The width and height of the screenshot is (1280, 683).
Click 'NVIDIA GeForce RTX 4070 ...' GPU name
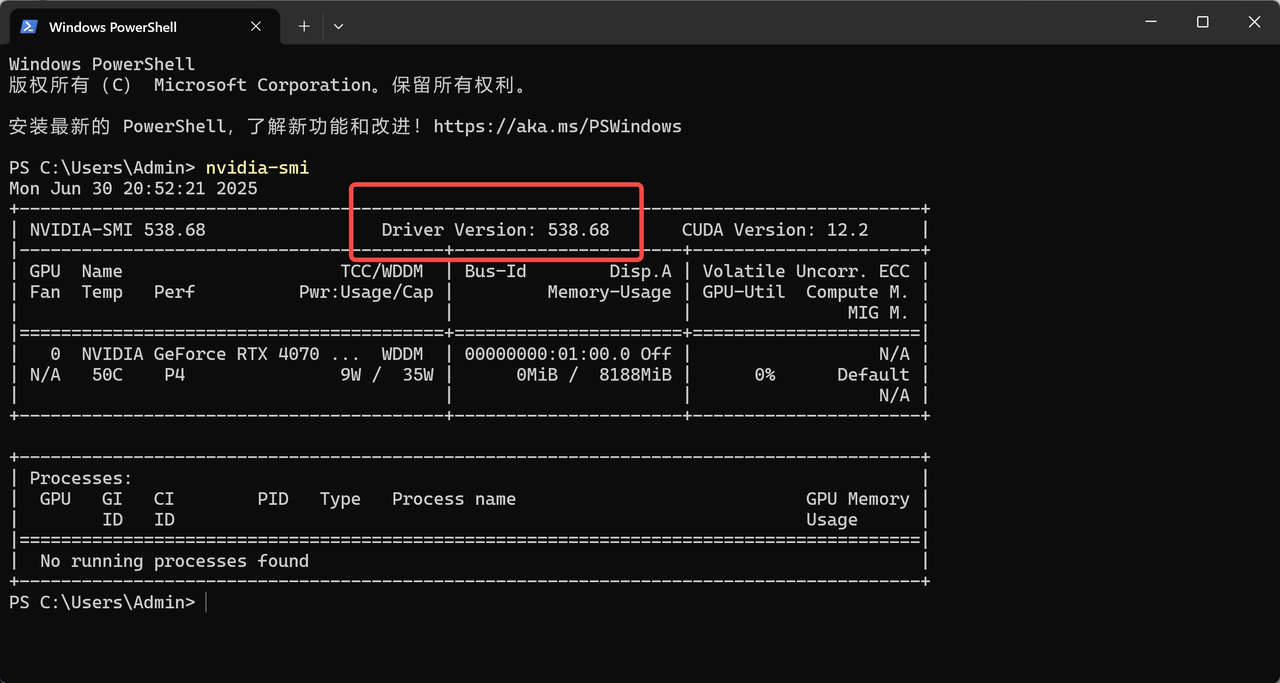(x=221, y=354)
